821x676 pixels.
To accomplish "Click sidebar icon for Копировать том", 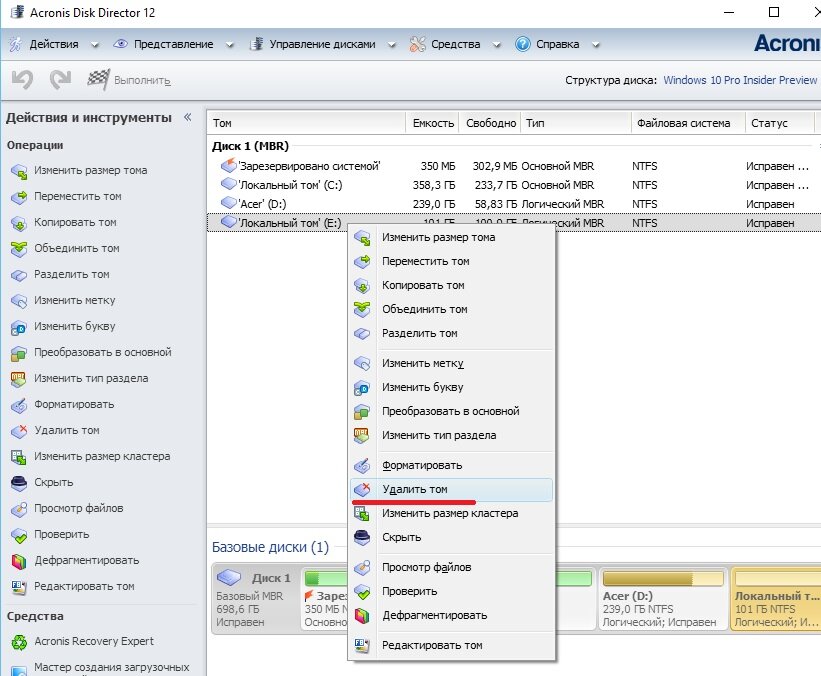I will tap(19, 223).
